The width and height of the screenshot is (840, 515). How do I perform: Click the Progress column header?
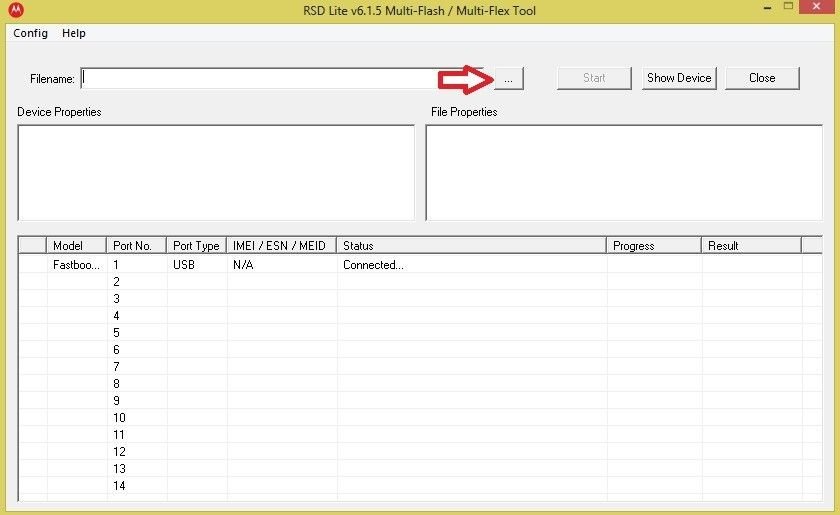654,245
